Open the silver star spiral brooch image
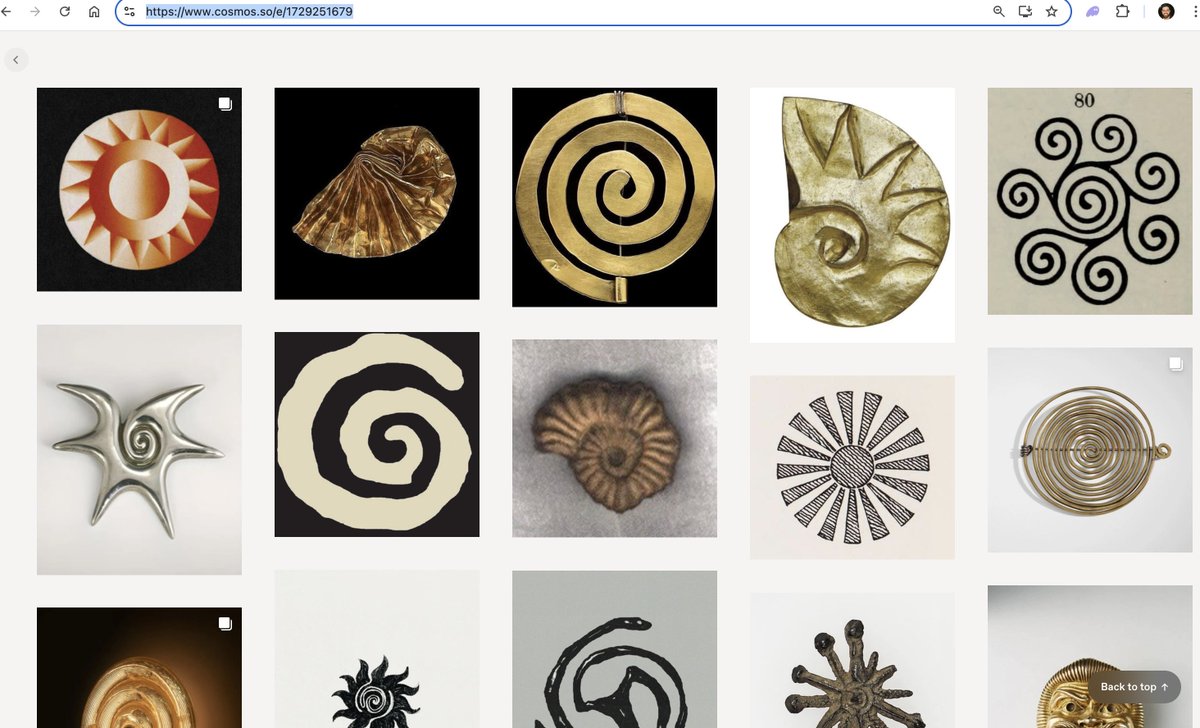This screenshot has height=728, width=1200. click(x=139, y=449)
